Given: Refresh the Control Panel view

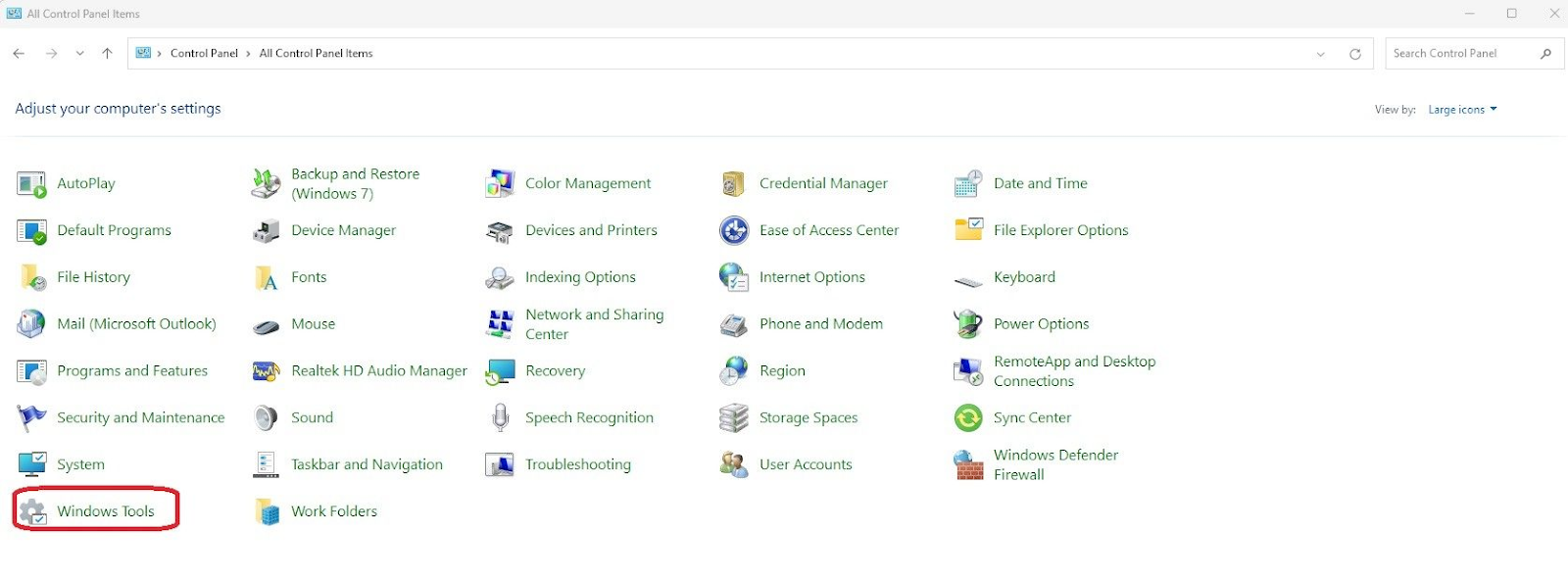Looking at the screenshot, I should tap(1355, 54).
